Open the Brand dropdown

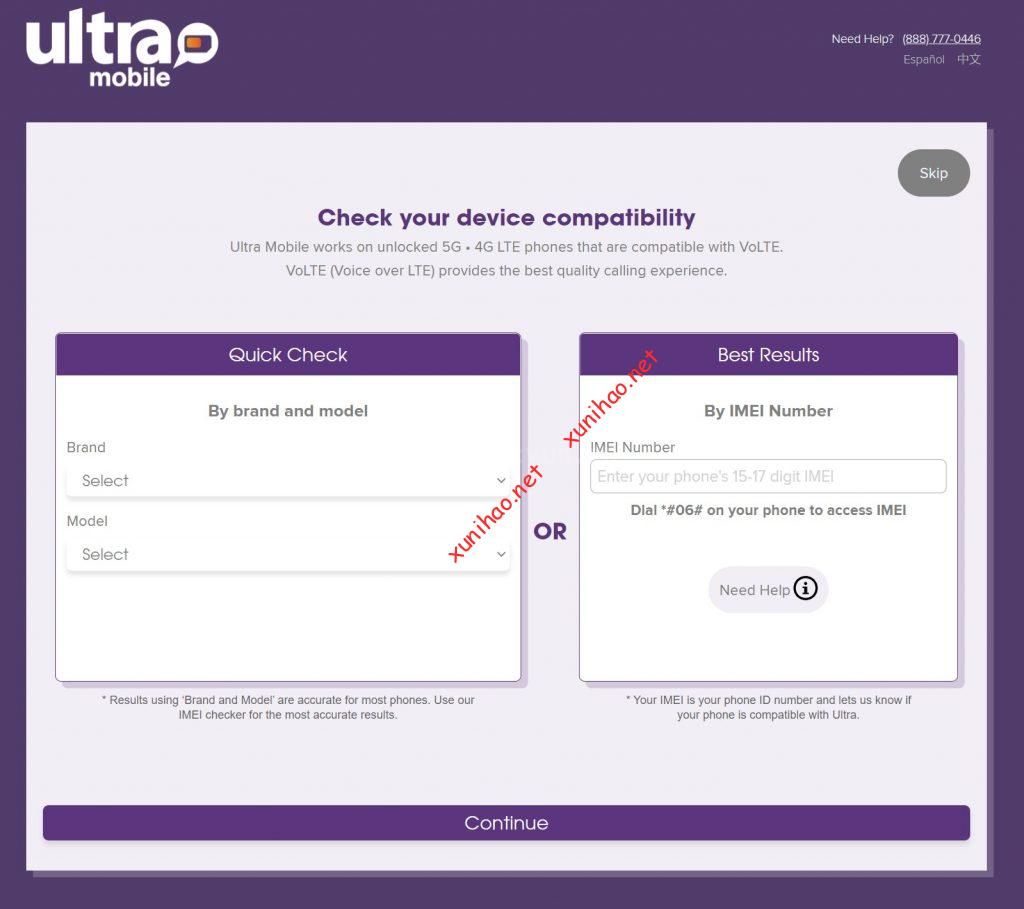288,481
